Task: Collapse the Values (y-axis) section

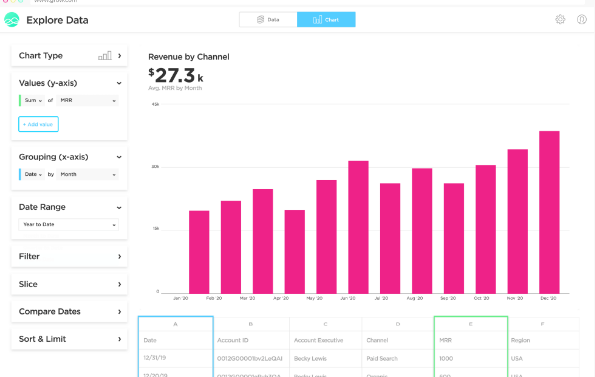Action: point(119,83)
